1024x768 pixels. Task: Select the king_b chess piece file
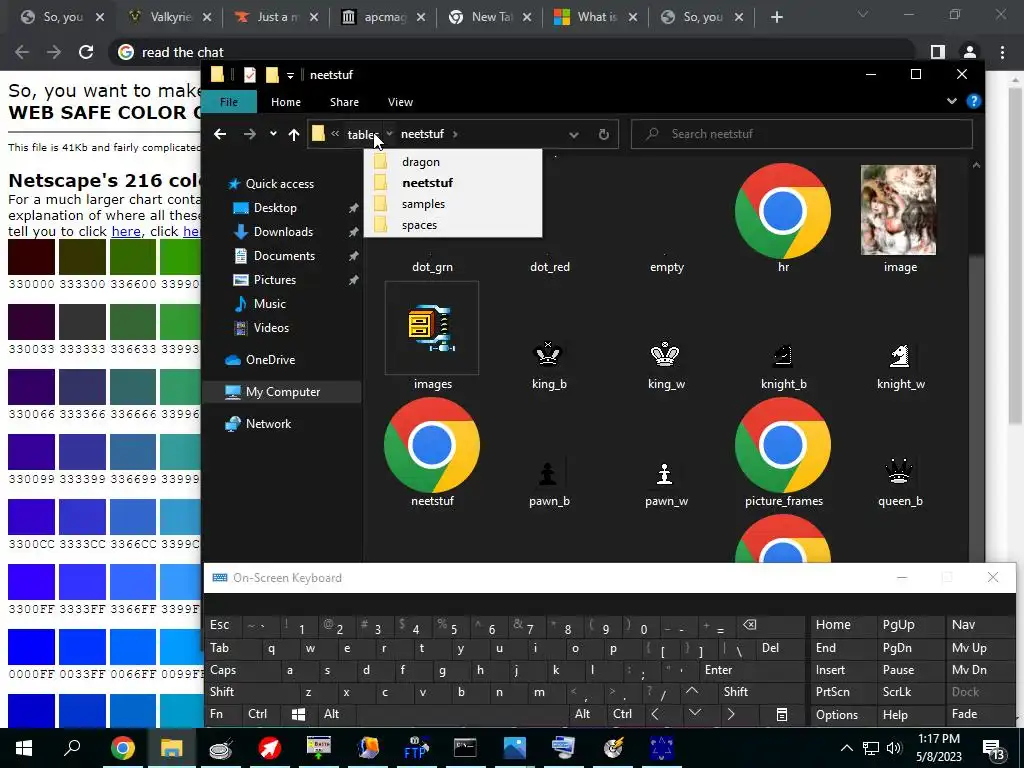(x=548, y=354)
